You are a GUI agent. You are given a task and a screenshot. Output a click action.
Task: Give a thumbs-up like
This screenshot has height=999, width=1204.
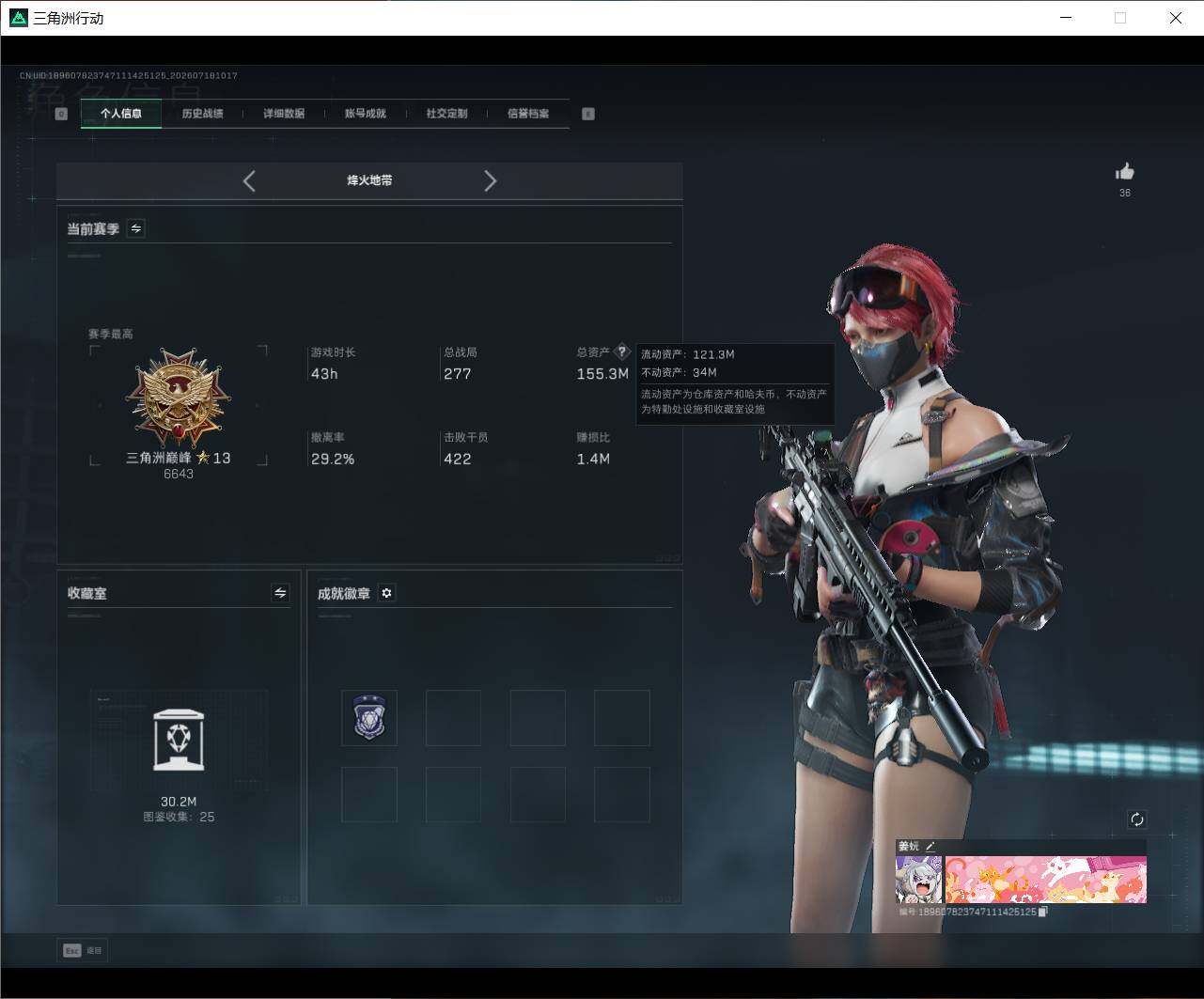tap(1125, 171)
